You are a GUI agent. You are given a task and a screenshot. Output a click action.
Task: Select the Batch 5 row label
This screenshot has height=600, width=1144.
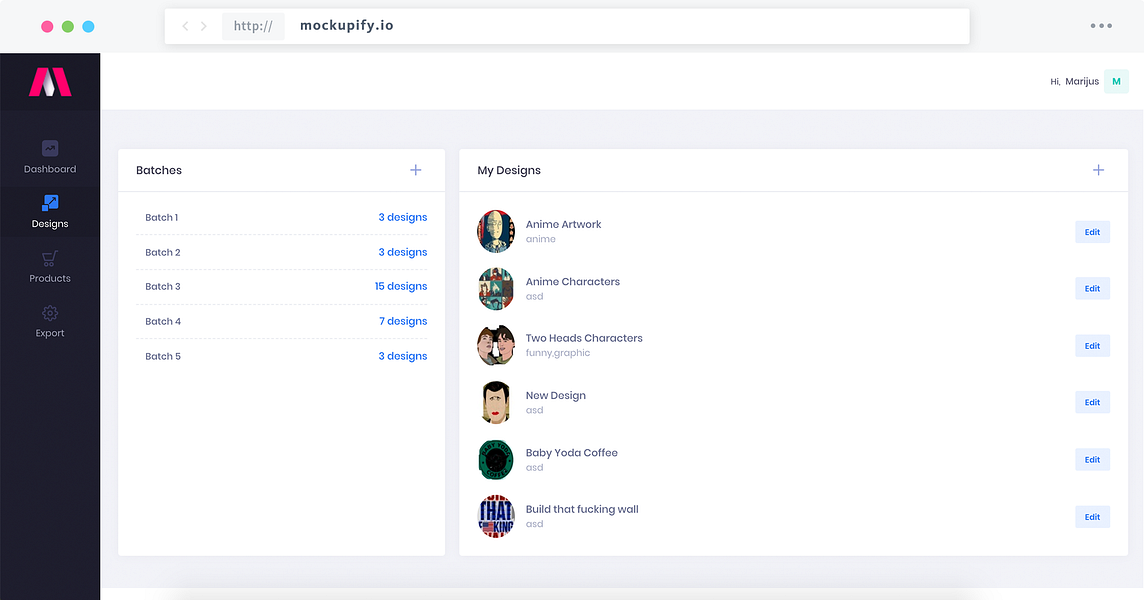(163, 356)
